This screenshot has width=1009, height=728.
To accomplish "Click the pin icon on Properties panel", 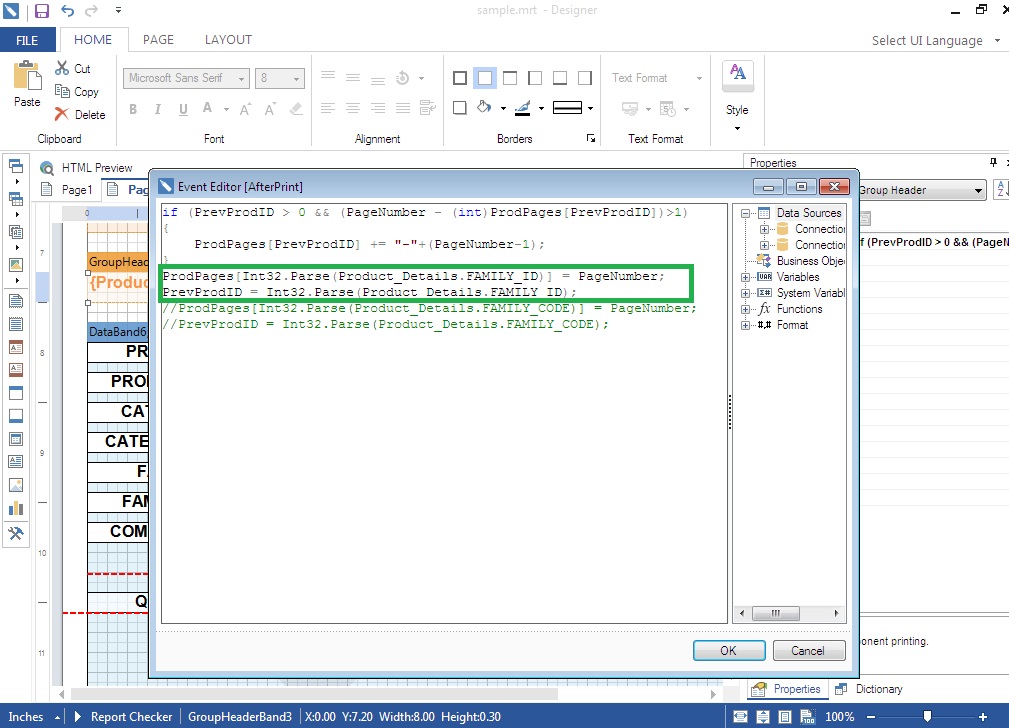I will 993,162.
